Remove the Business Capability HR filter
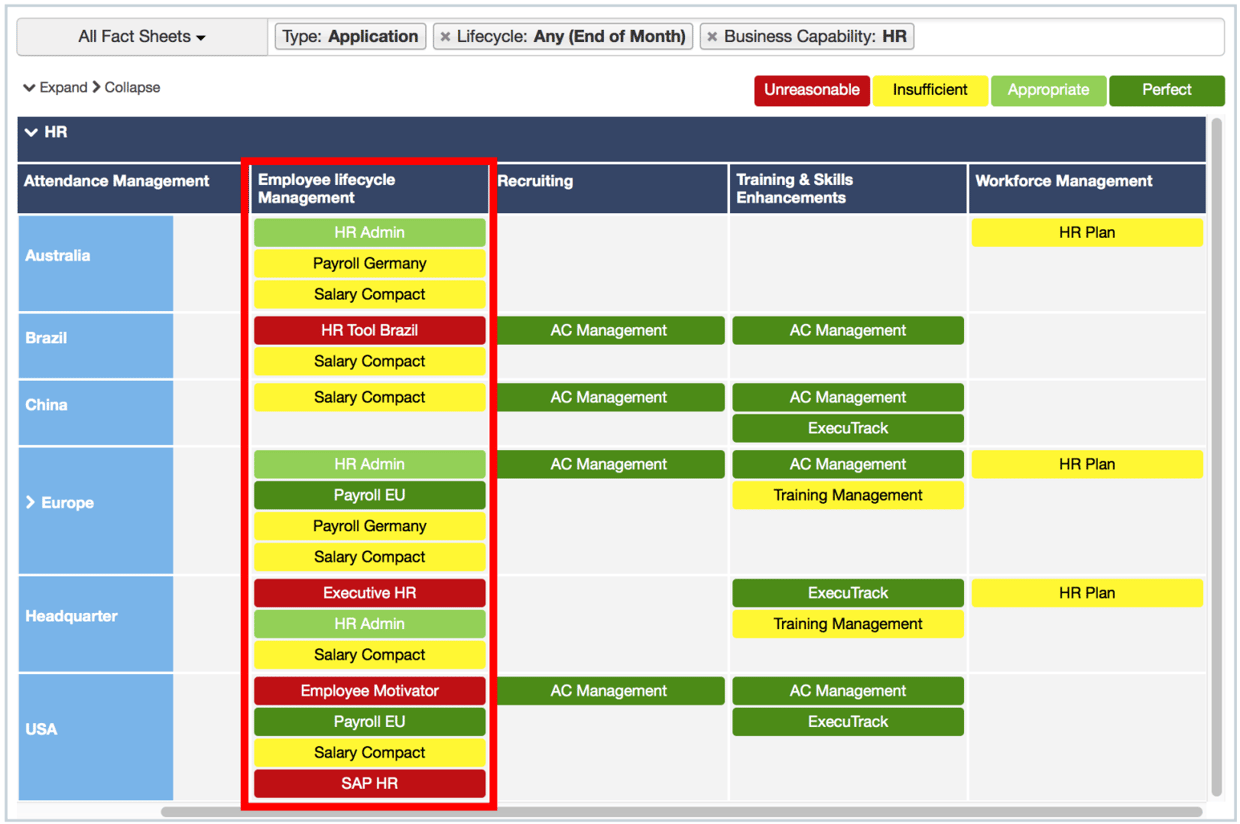 click(711, 36)
